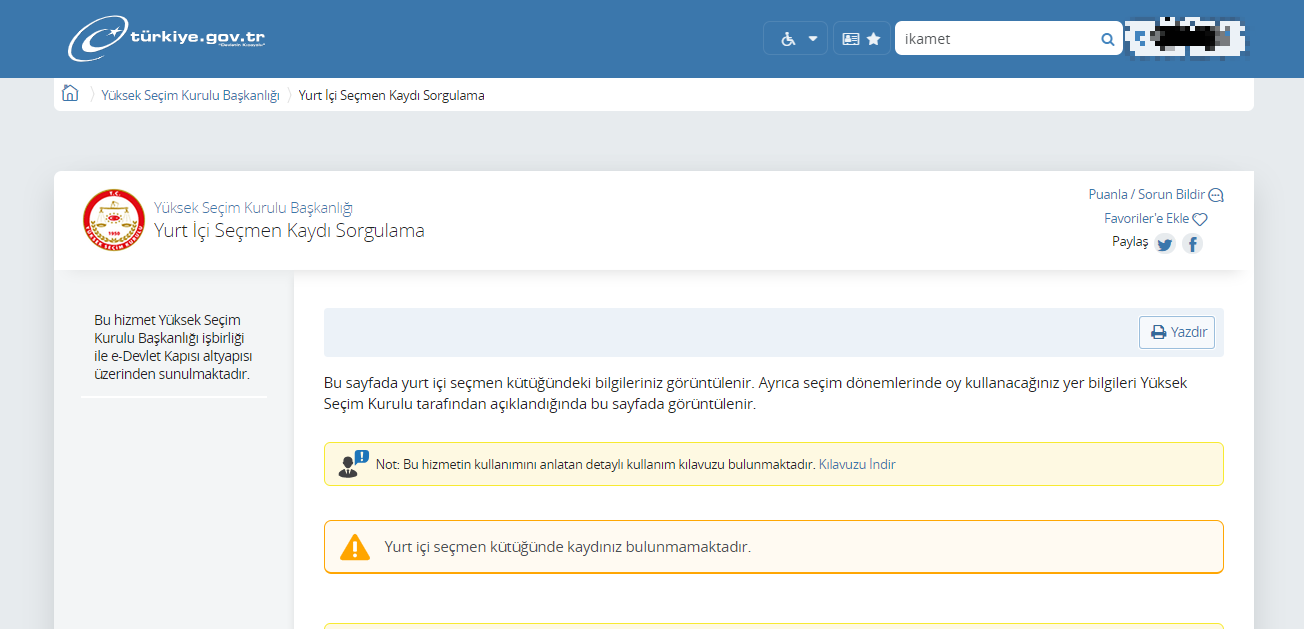Share the page on Facebook

click(1192, 243)
